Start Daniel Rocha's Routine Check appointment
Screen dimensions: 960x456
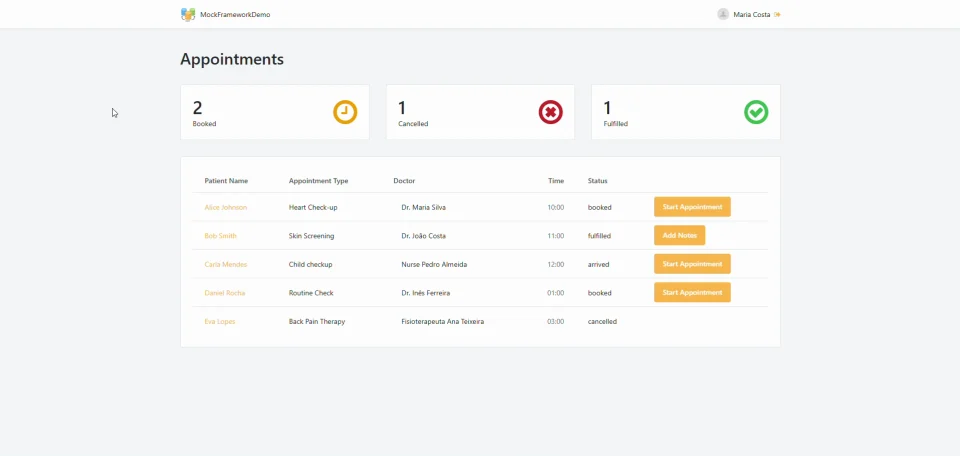coord(692,292)
